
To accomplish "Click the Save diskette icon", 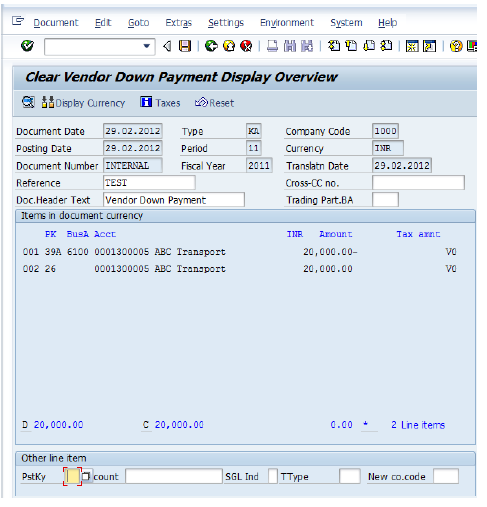I will [x=185, y=46].
